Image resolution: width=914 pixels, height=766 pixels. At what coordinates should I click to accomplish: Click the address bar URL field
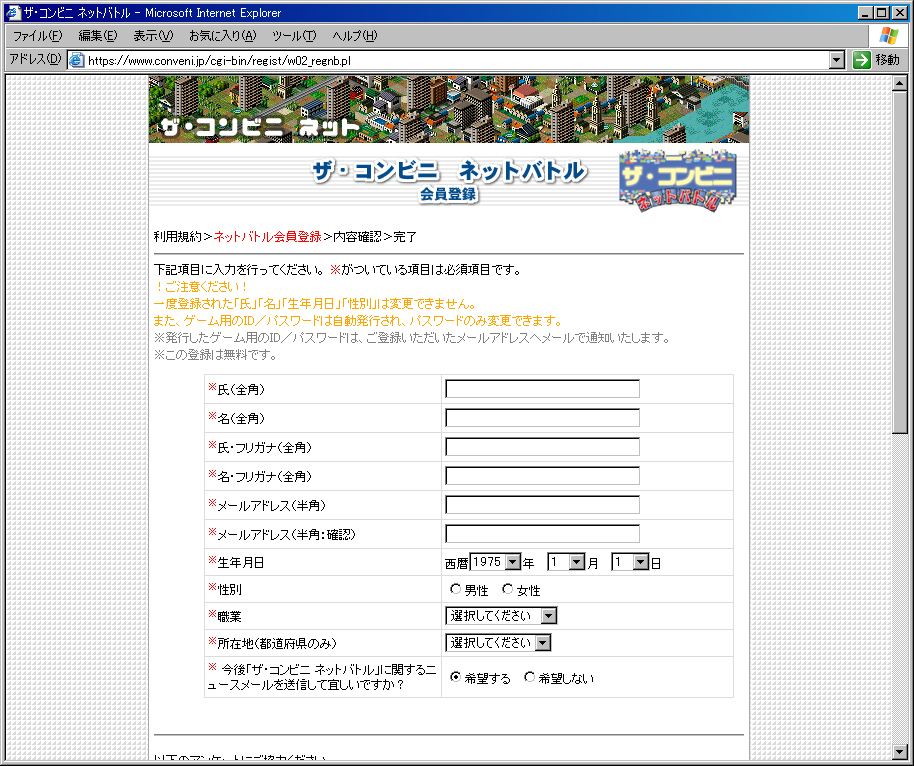[x=456, y=60]
